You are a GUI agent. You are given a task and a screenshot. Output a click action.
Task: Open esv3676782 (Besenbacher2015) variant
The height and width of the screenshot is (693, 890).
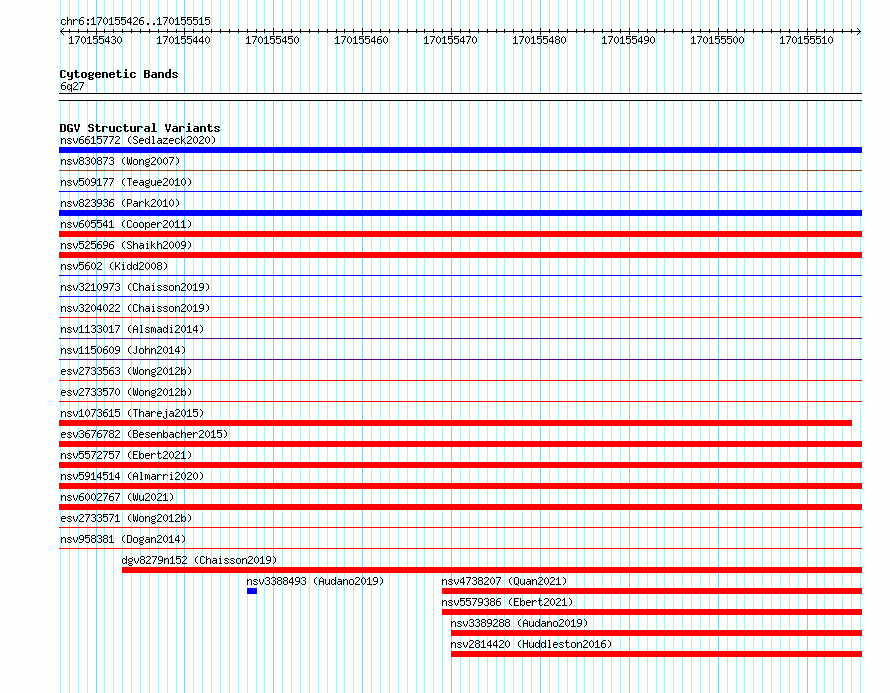tap(144, 434)
